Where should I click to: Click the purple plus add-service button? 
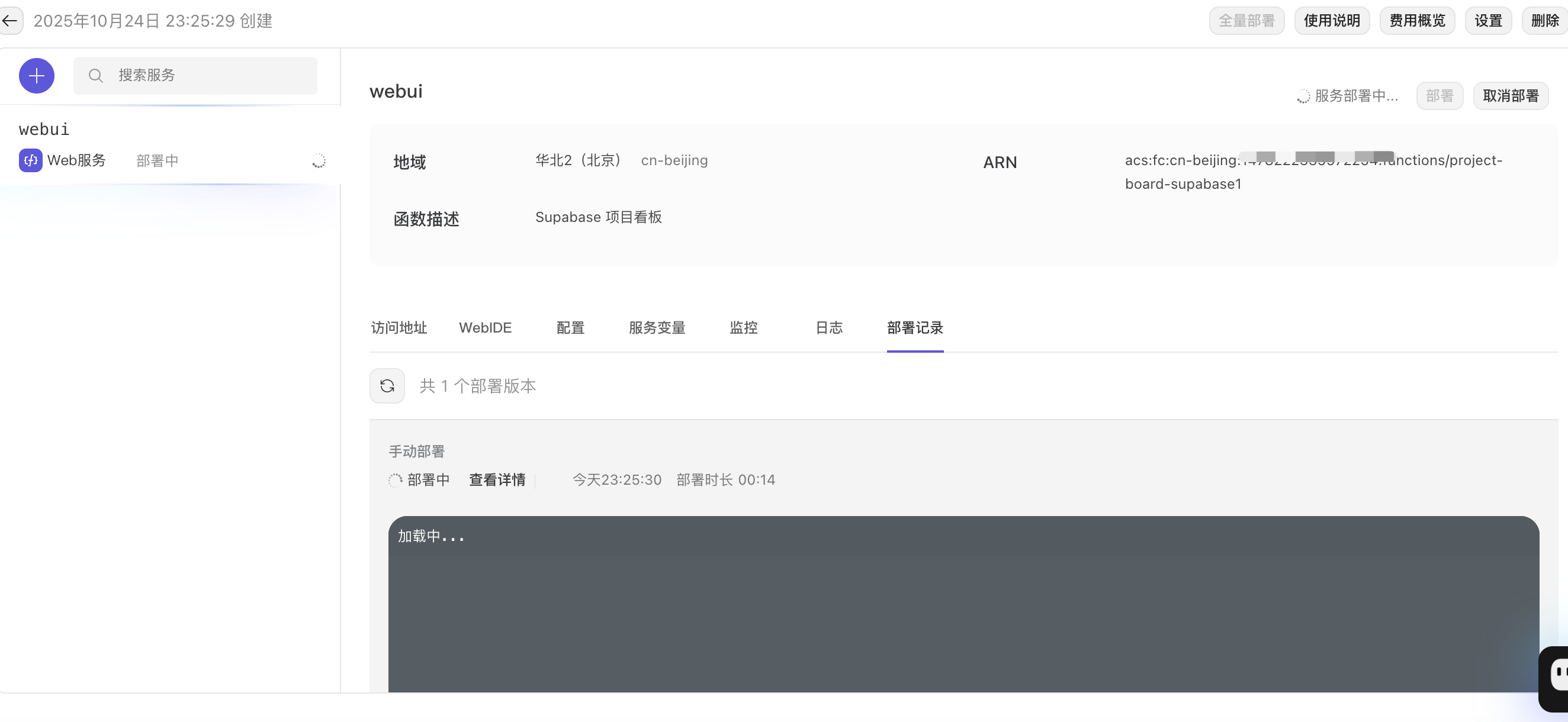pos(37,76)
